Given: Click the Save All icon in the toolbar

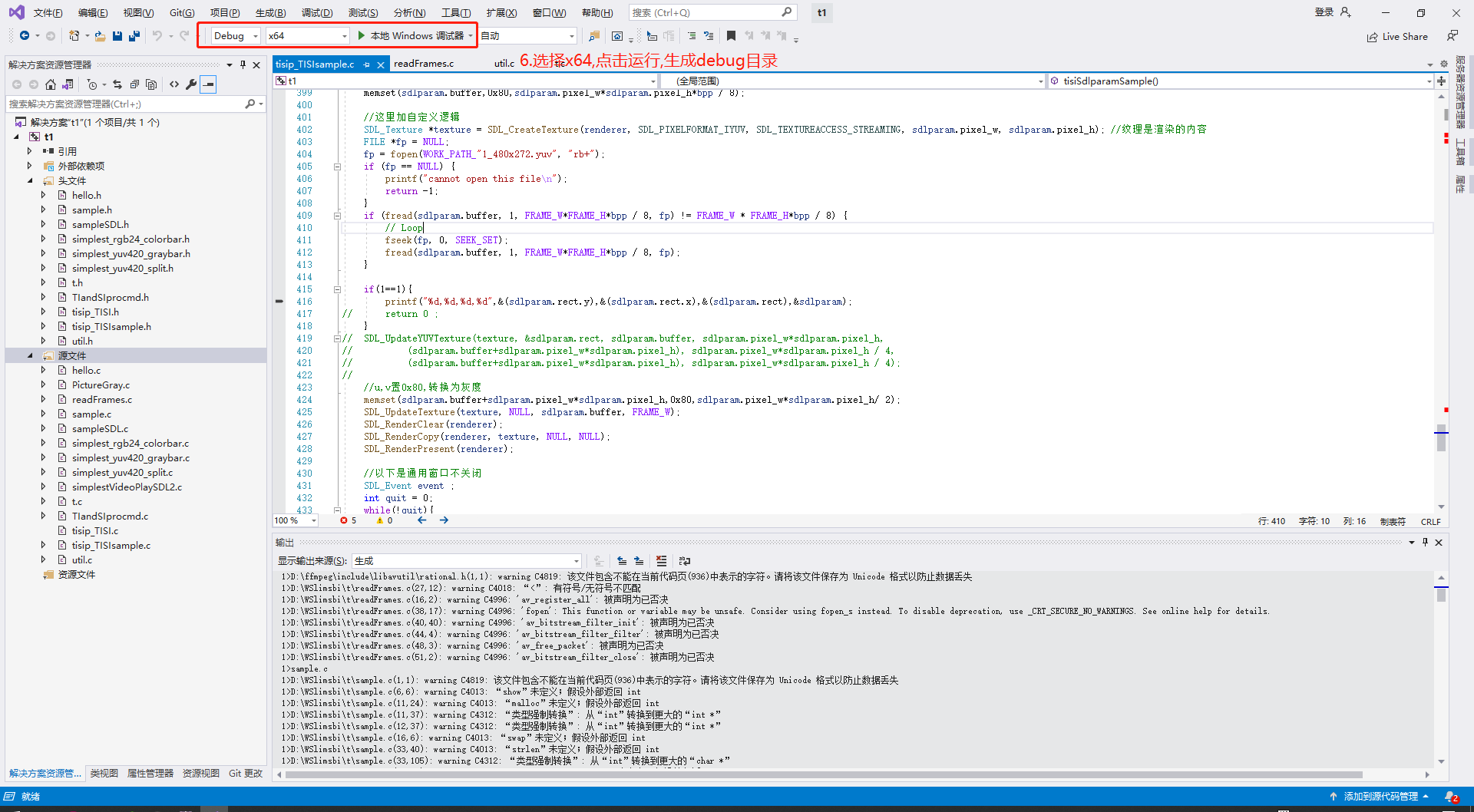Looking at the screenshot, I should tap(133, 35).
